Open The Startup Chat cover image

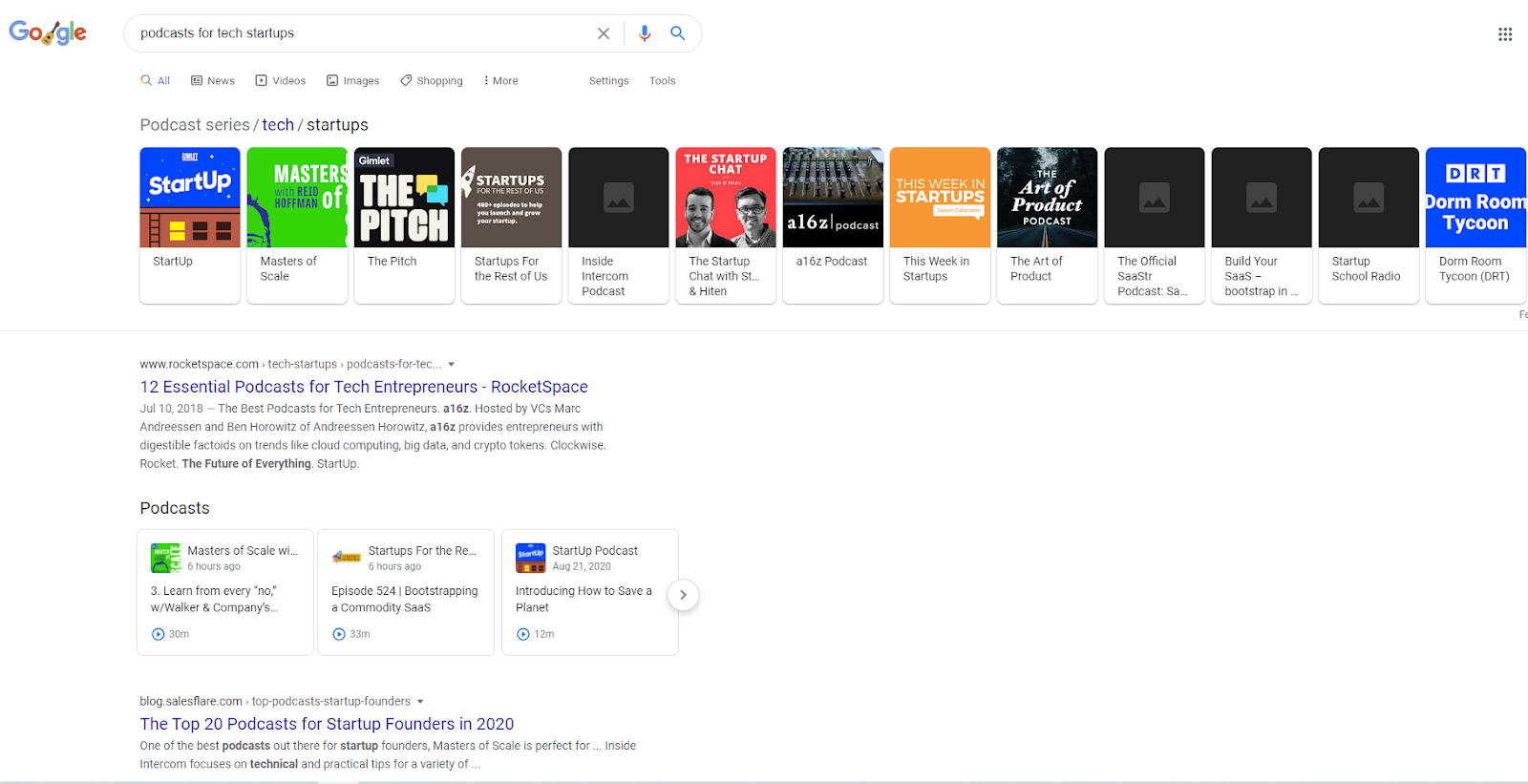coord(726,198)
